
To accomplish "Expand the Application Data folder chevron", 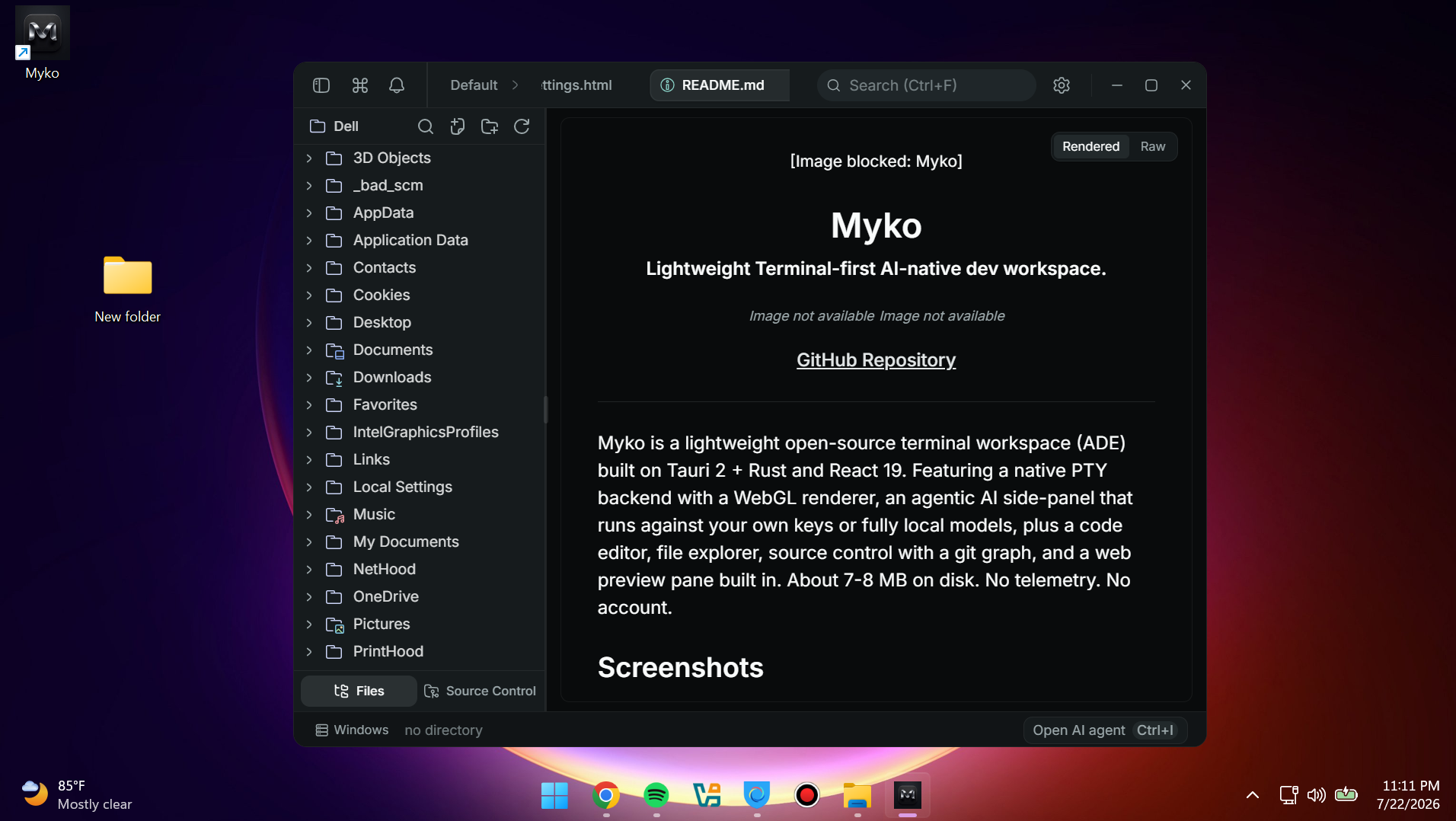I will [x=309, y=241].
